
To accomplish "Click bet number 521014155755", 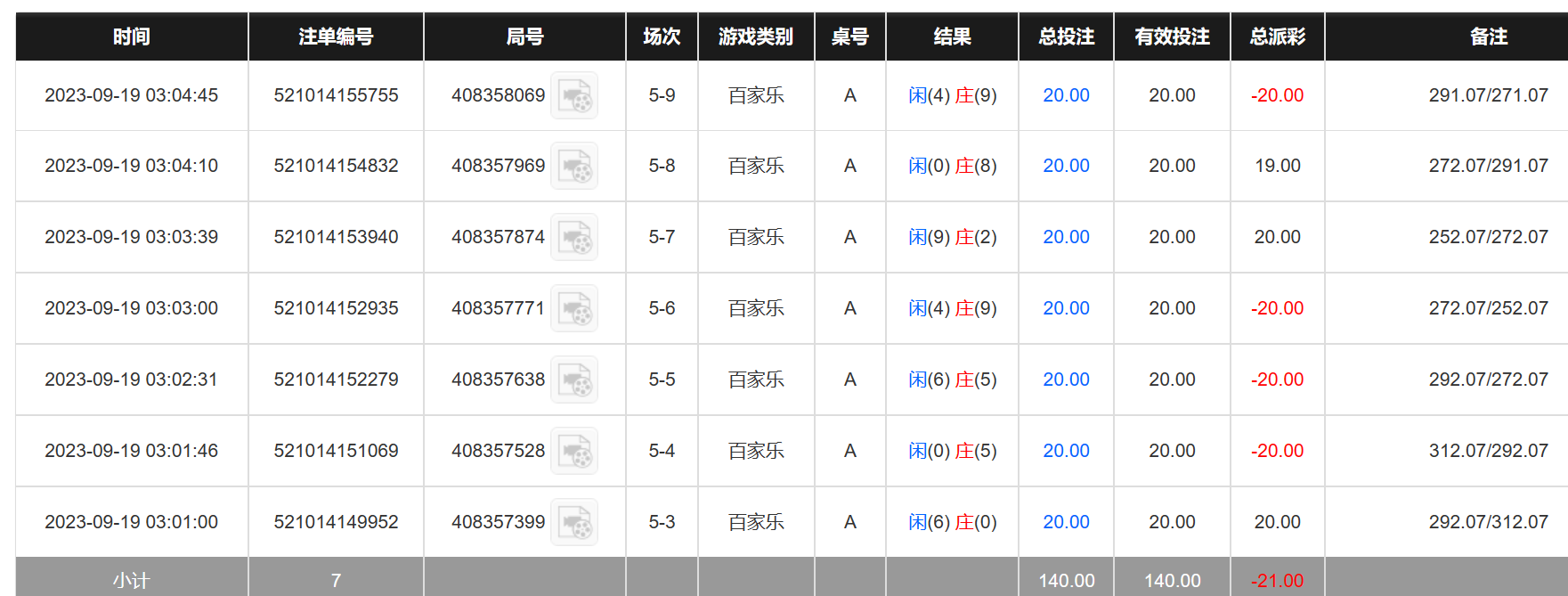I will tap(336, 95).
